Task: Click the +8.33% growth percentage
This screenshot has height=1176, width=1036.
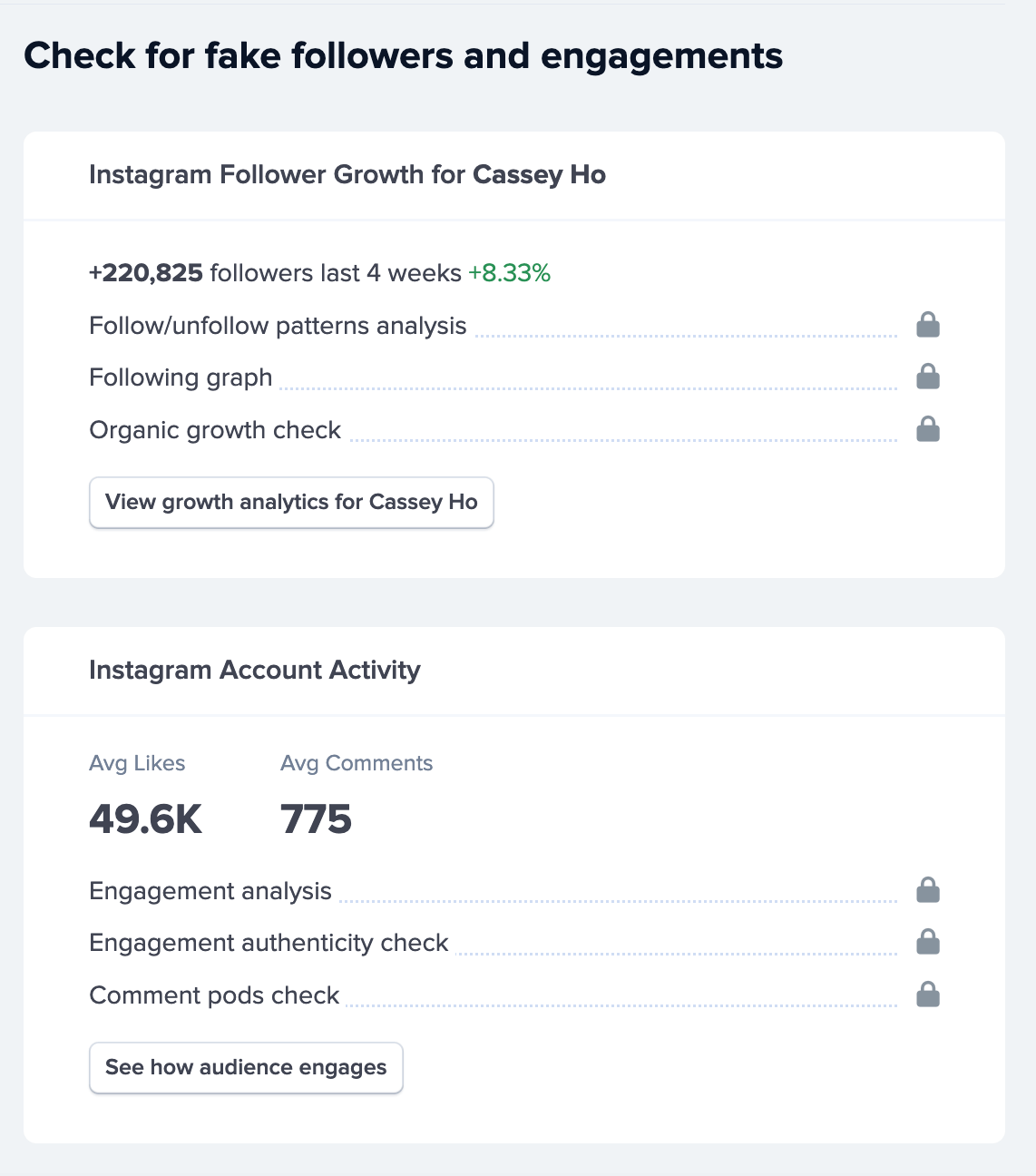Action: point(509,272)
